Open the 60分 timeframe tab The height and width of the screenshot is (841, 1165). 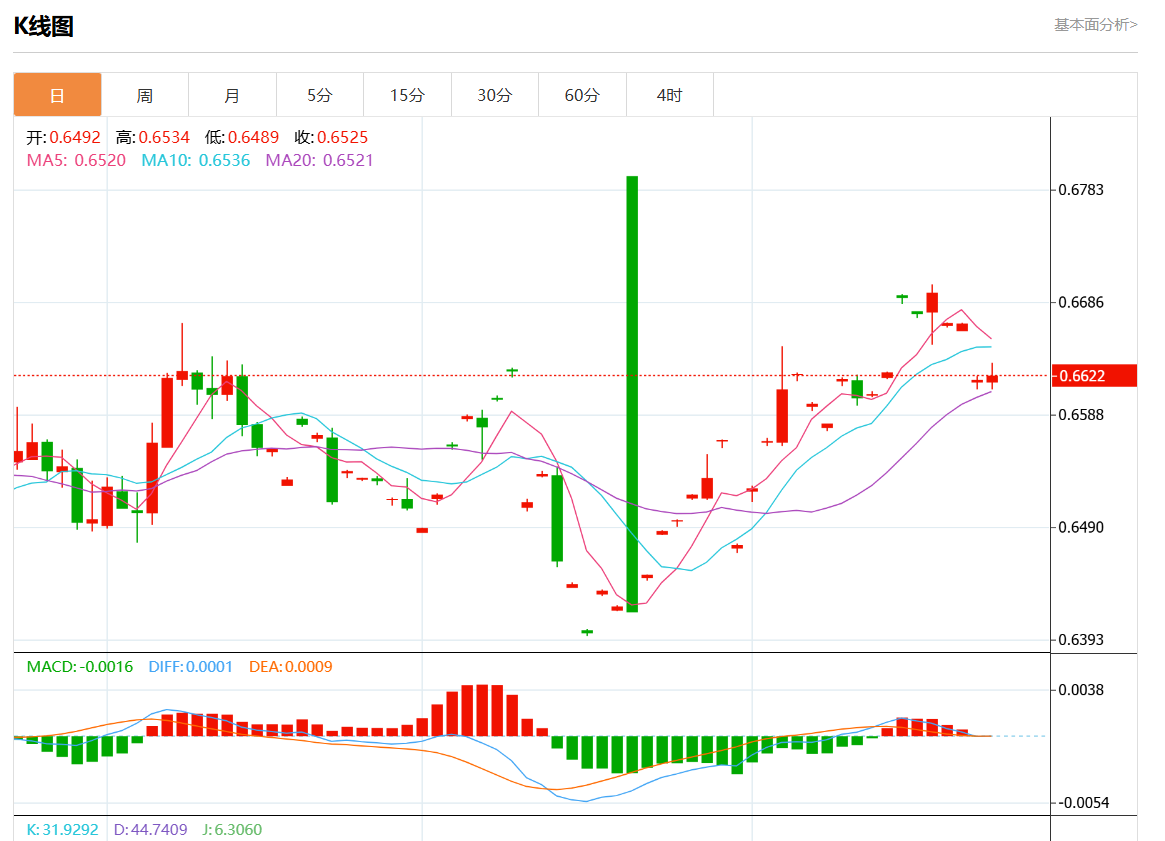(582, 95)
